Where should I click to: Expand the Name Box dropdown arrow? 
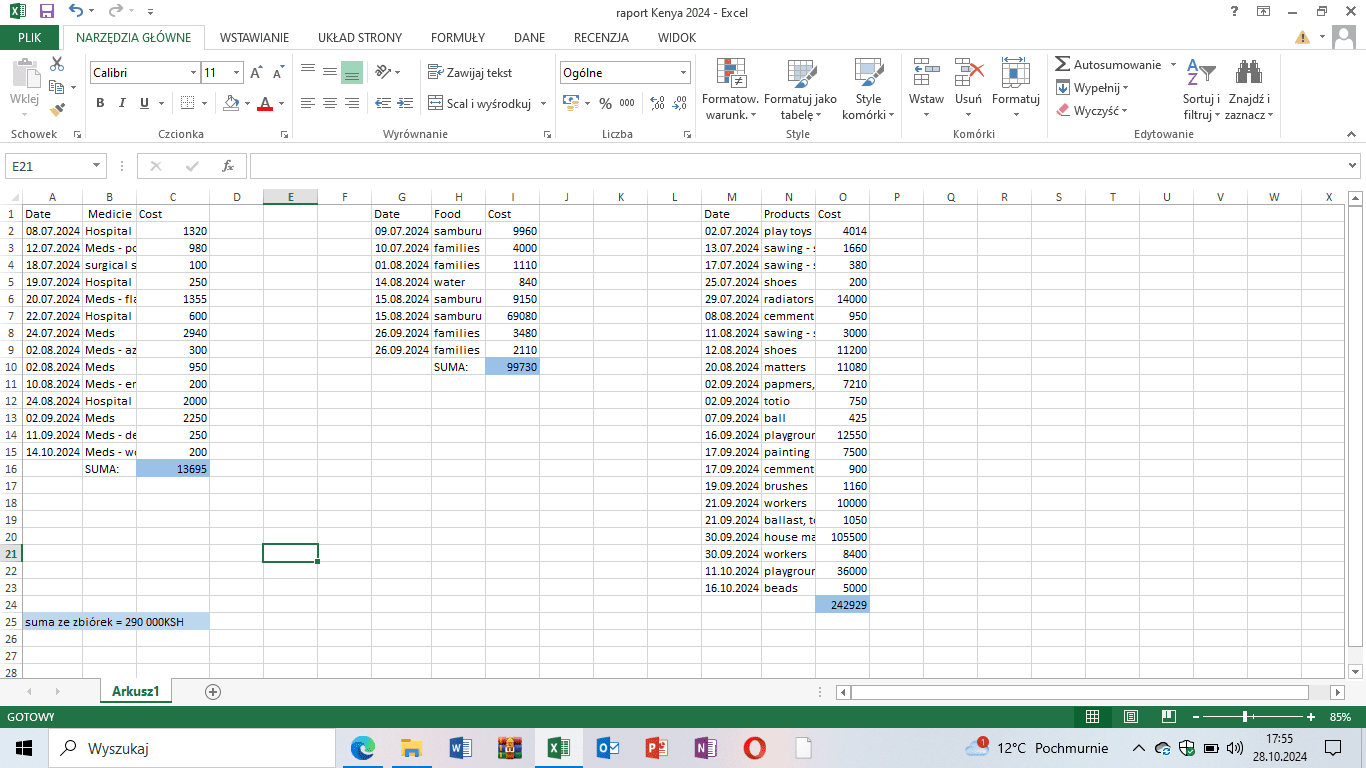click(x=97, y=166)
